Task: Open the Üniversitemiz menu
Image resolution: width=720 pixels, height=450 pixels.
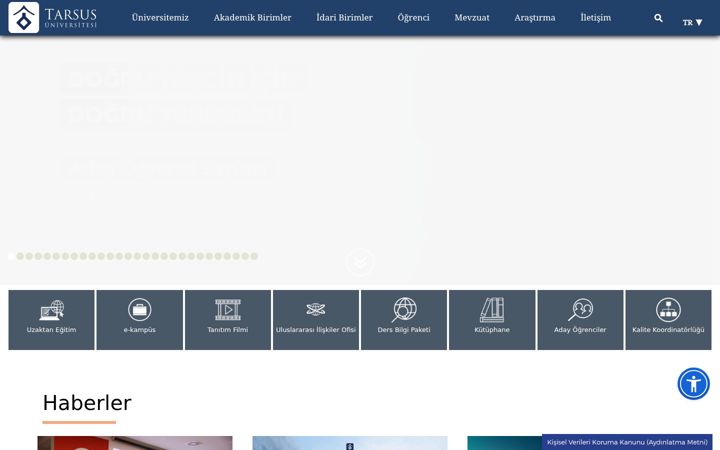Action: click(160, 17)
